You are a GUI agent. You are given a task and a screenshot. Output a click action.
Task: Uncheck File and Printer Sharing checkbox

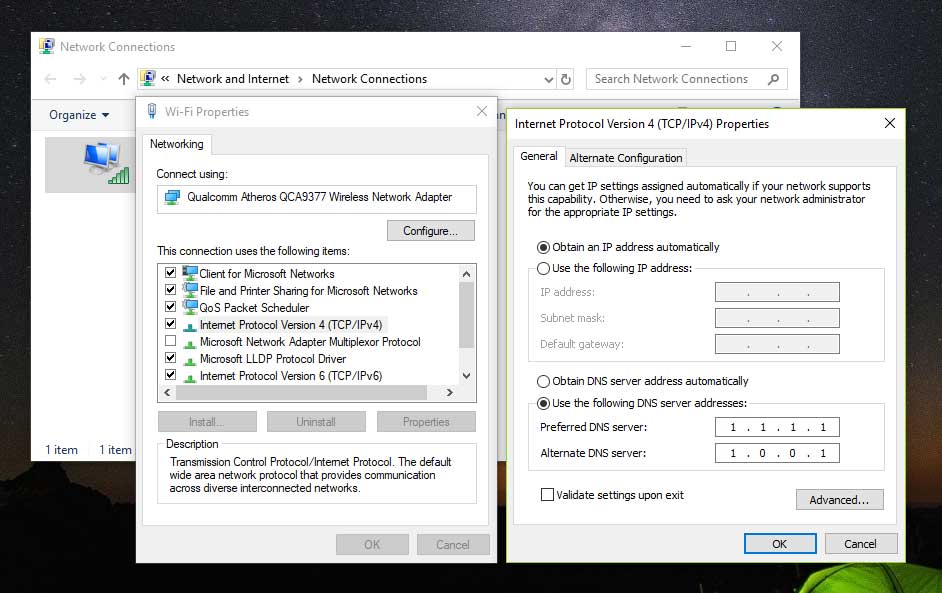[171, 290]
